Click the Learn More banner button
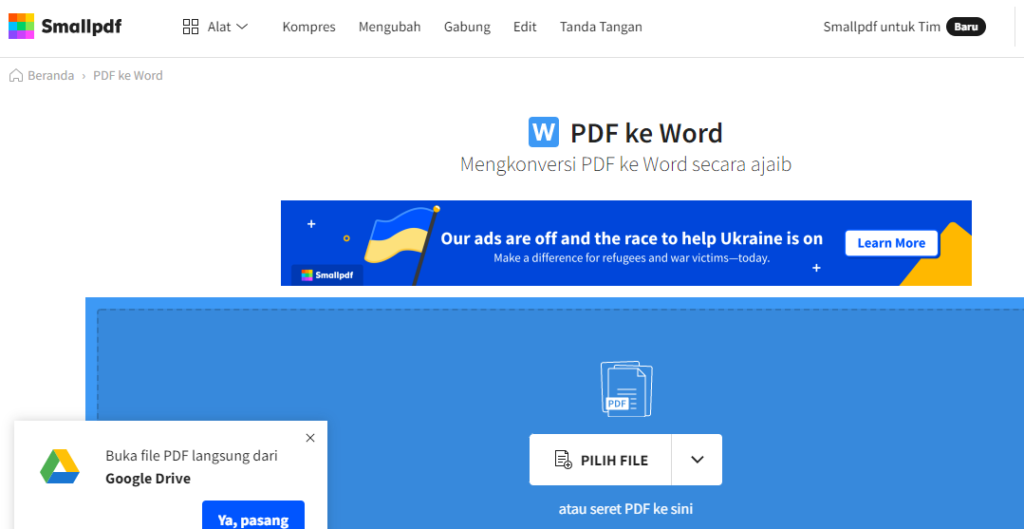The image size is (1024, 529). pyautogui.click(x=891, y=243)
